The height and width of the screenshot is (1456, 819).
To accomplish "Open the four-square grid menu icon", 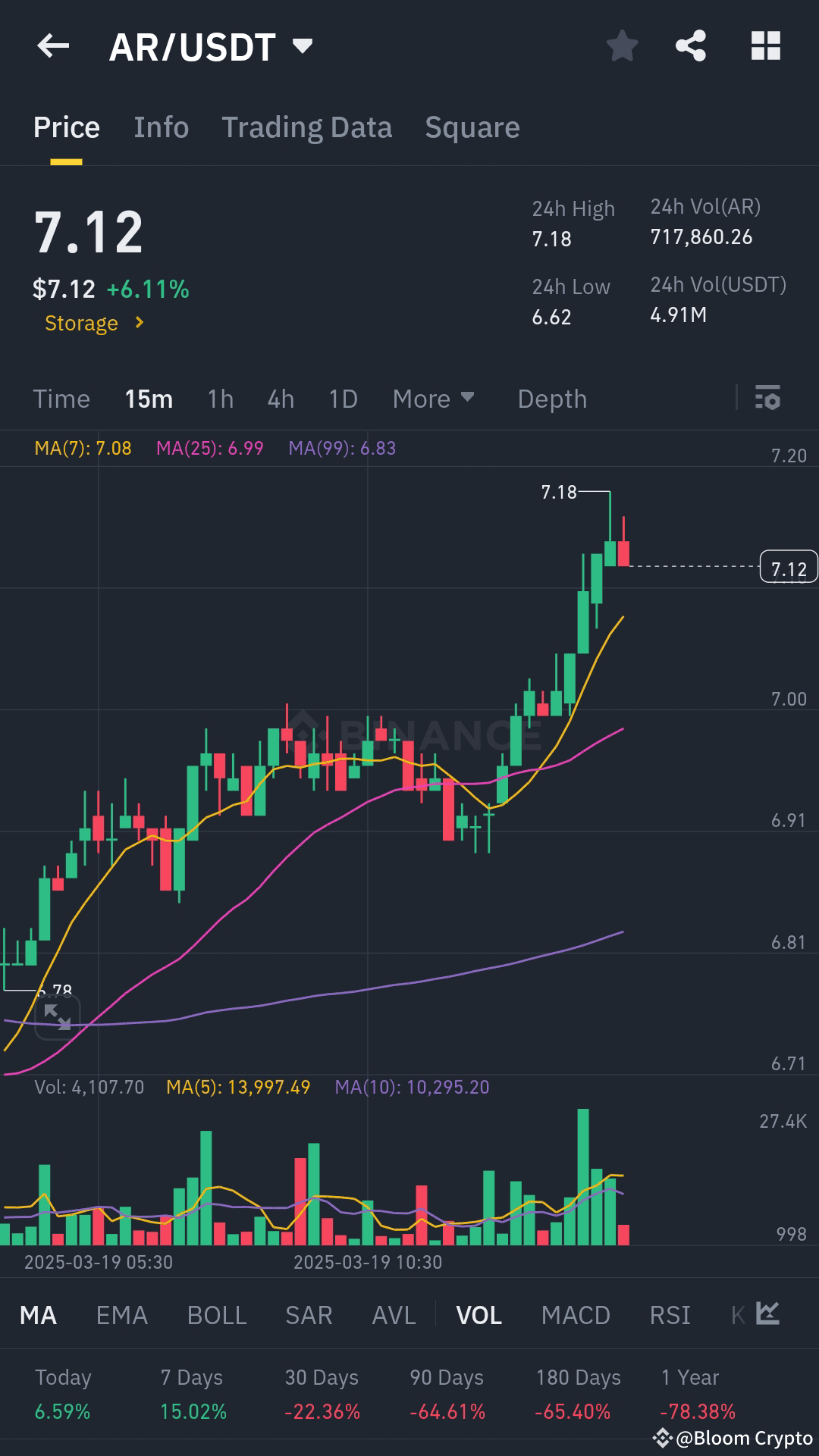I will (765, 46).
